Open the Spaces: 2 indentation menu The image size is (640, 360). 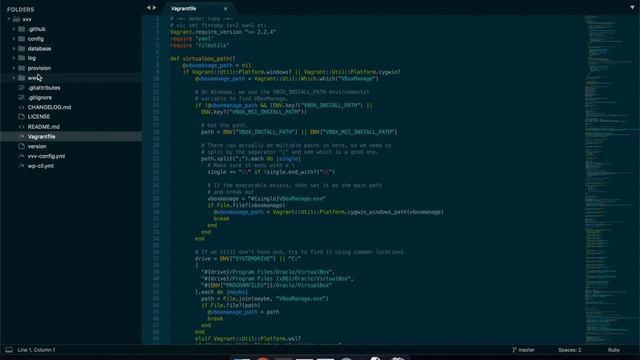[x=570, y=350]
